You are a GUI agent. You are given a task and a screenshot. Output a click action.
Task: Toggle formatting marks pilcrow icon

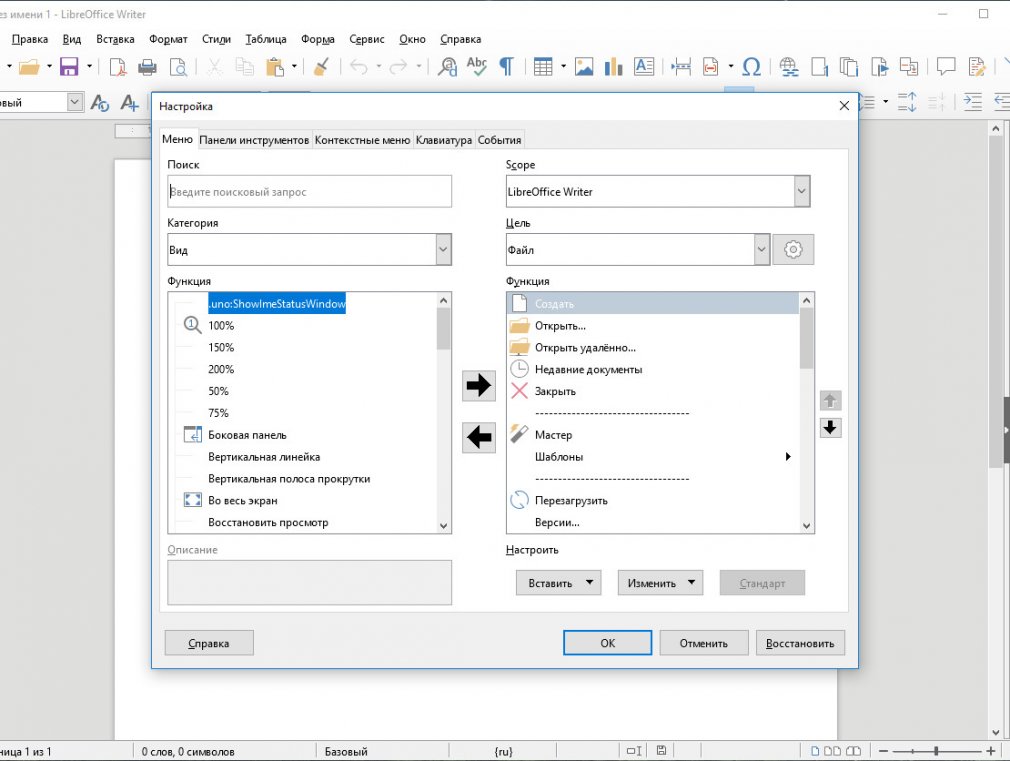click(x=507, y=66)
